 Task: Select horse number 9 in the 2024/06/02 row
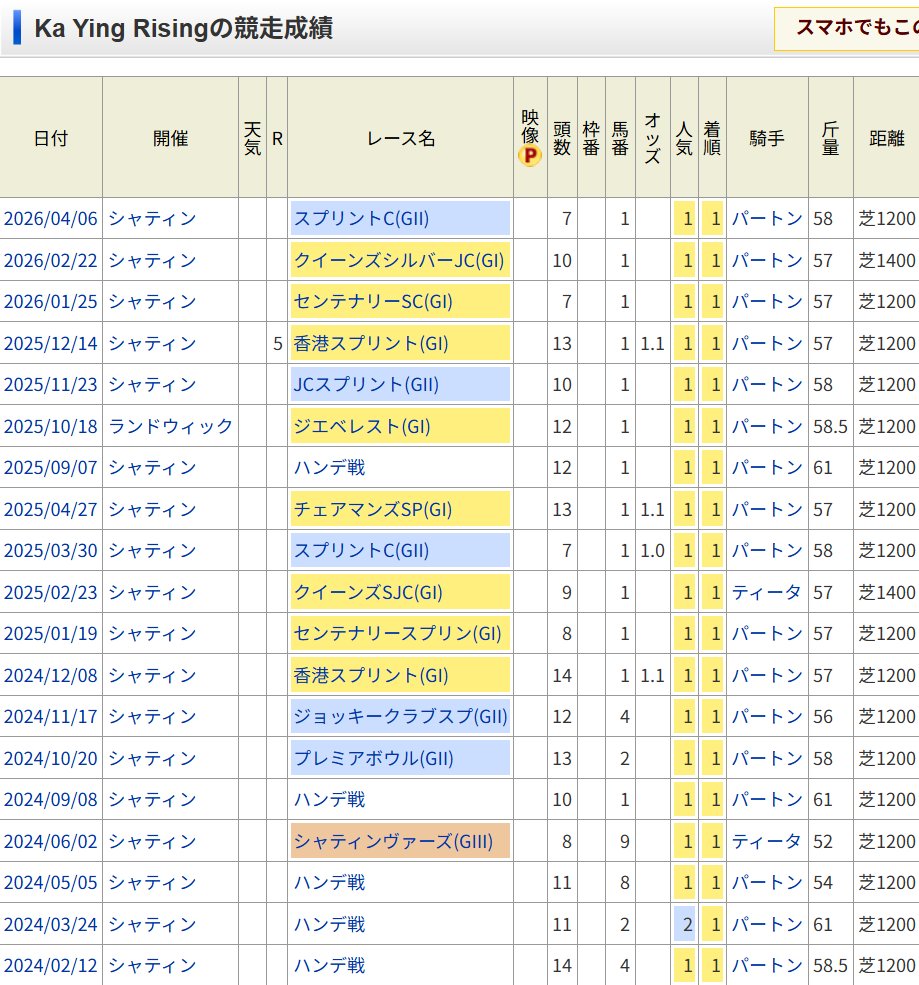tap(624, 841)
